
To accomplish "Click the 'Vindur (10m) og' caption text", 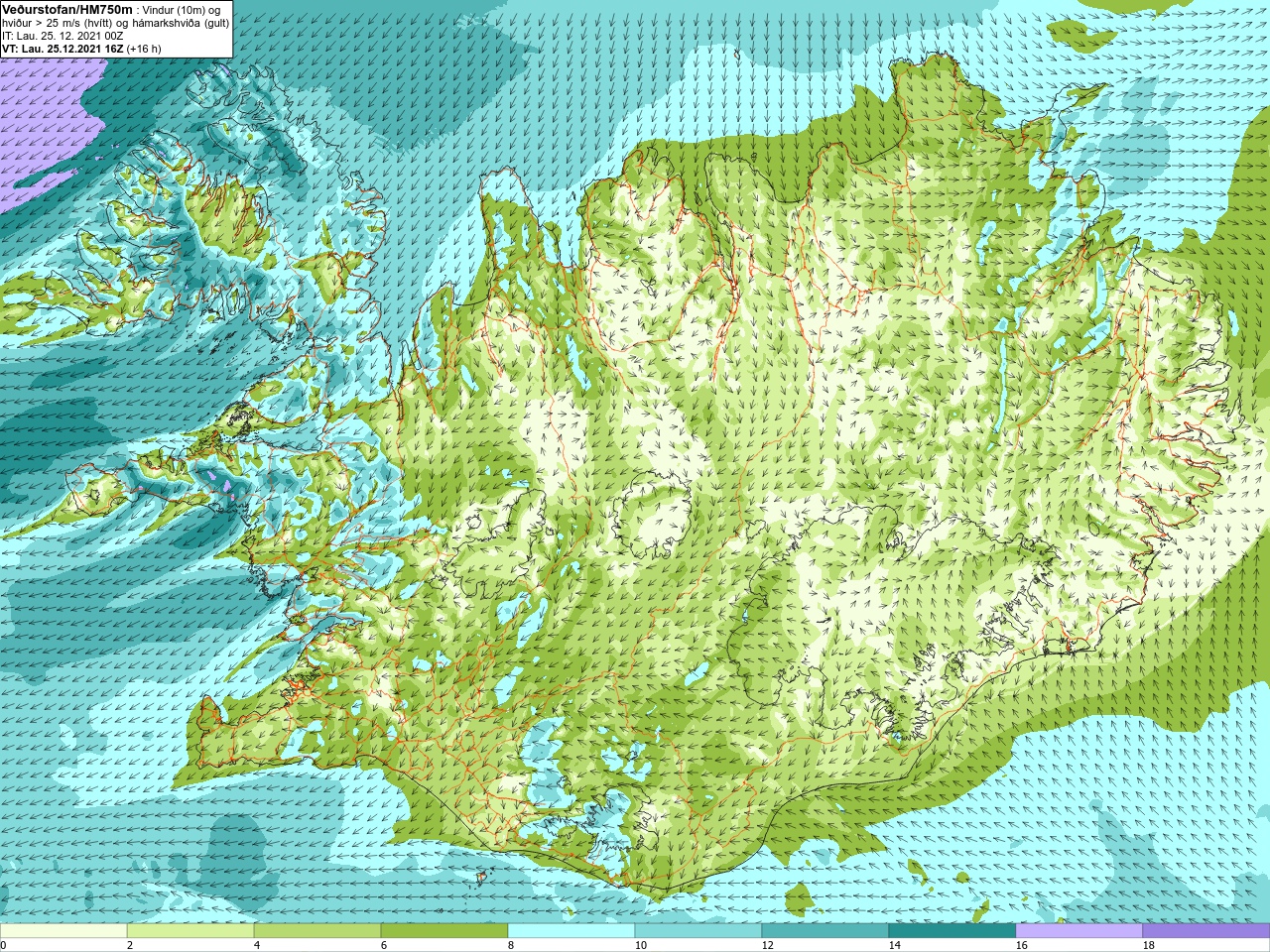I will 182,10.
